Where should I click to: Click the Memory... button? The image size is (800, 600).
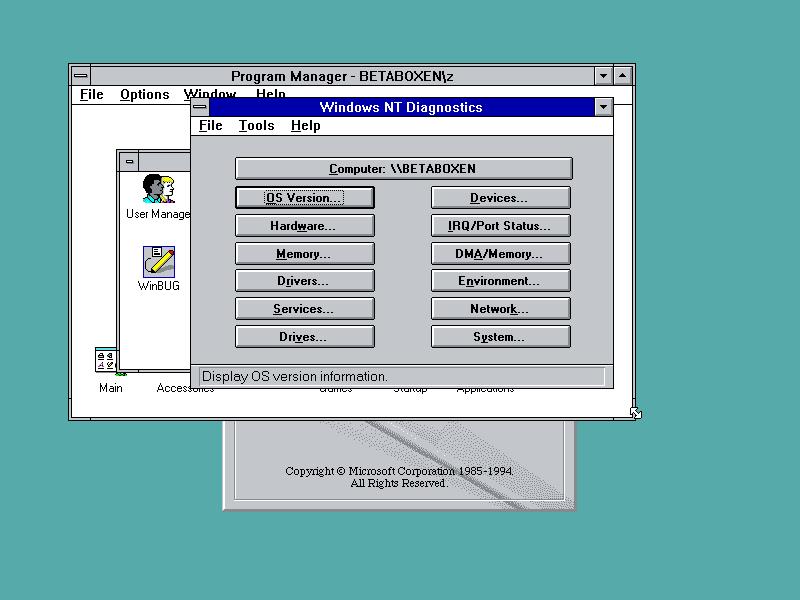[x=305, y=254]
